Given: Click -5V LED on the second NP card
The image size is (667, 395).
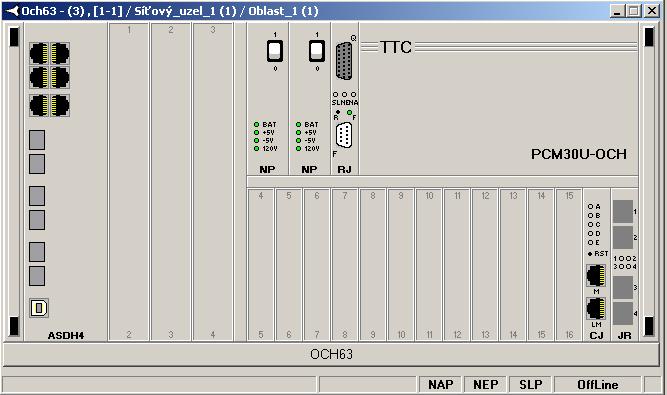Looking at the screenshot, I should point(299,140).
